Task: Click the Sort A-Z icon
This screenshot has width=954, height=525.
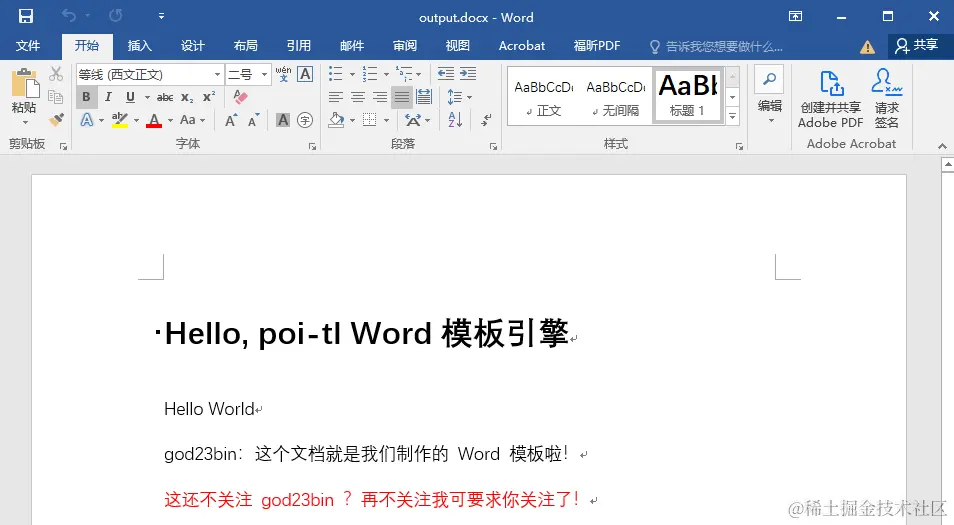Action: pyautogui.click(x=455, y=120)
